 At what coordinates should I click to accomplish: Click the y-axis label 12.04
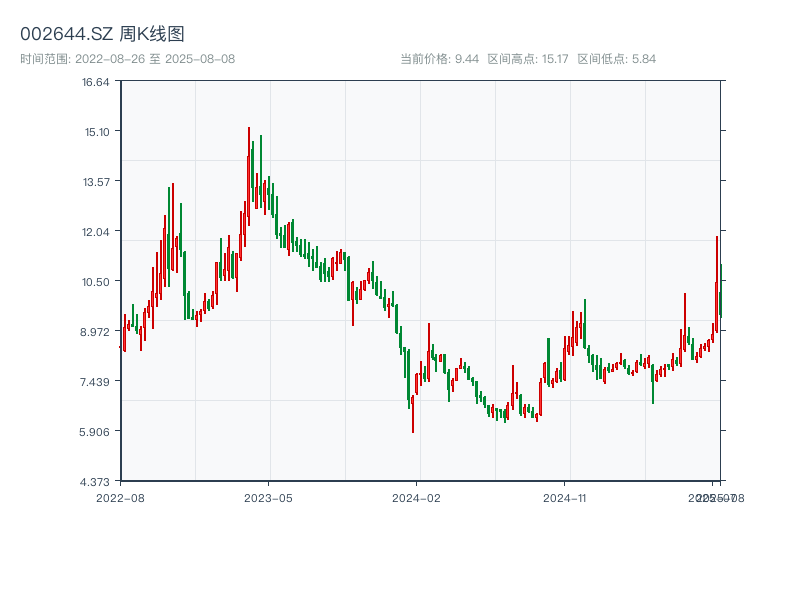click(96, 232)
